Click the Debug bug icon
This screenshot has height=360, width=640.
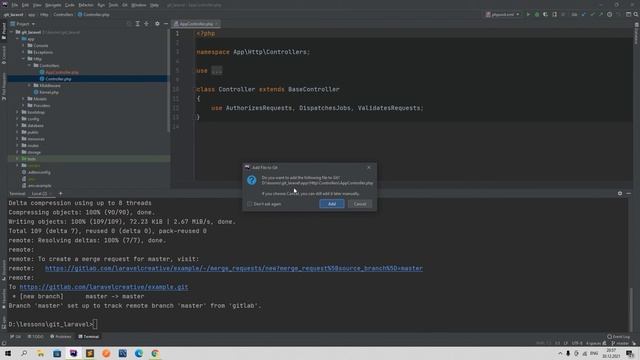click(537, 14)
